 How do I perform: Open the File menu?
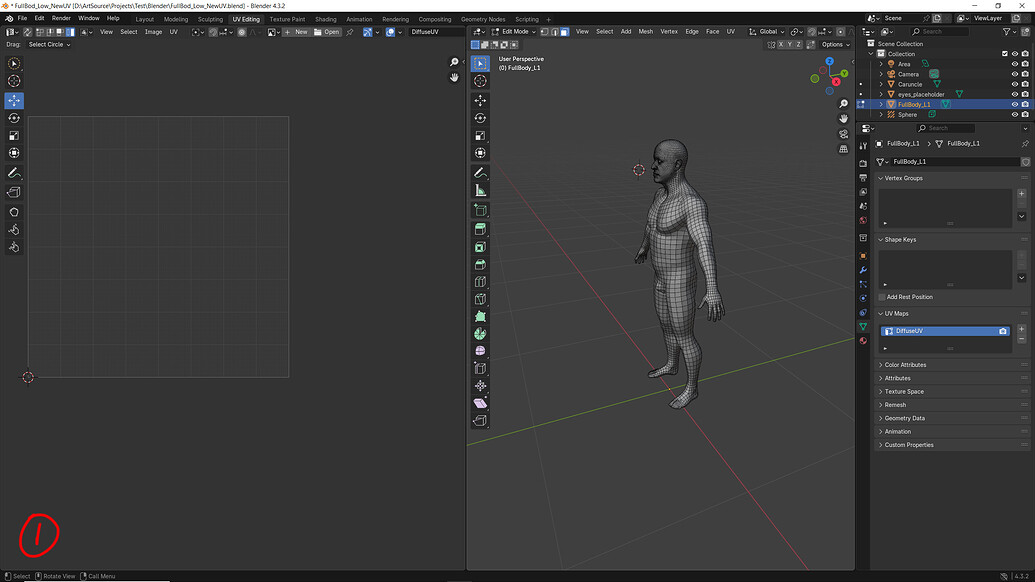tap(22, 18)
